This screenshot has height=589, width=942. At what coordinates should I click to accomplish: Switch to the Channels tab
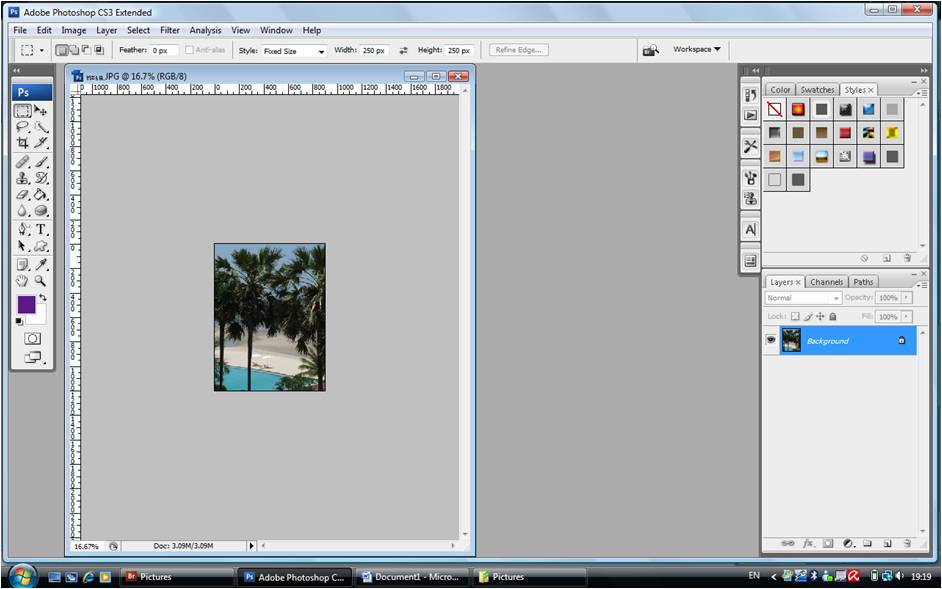(x=826, y=282)
